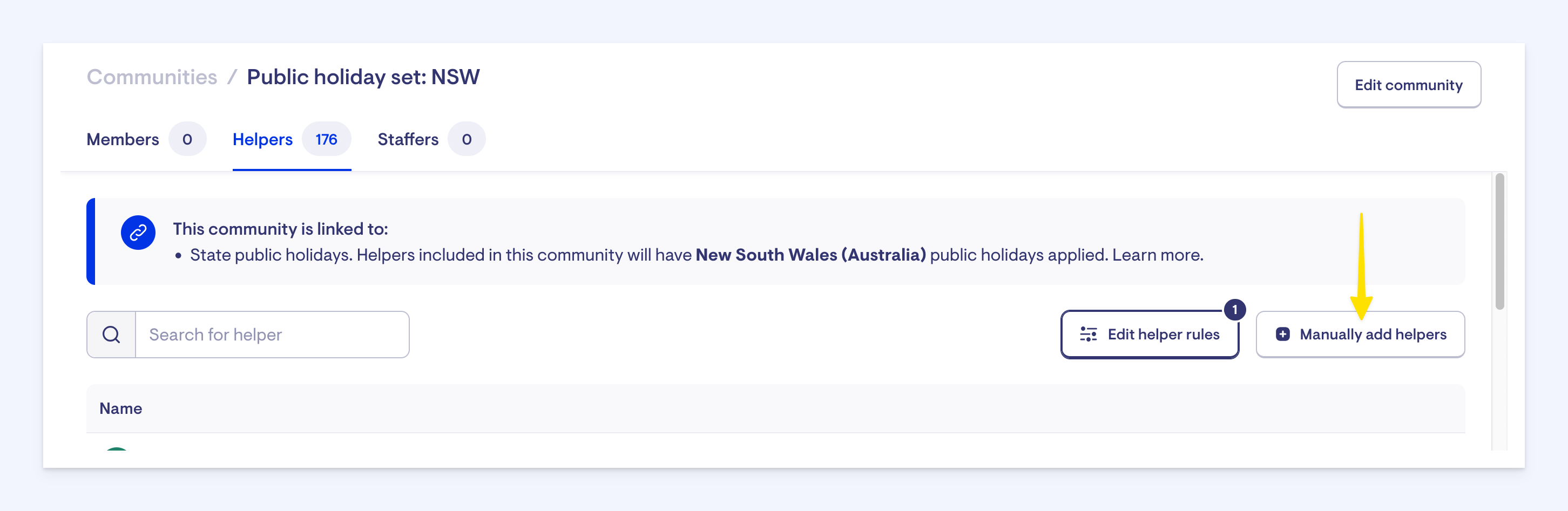Click the 0 count badge beside Staffers

pos(467,139)
